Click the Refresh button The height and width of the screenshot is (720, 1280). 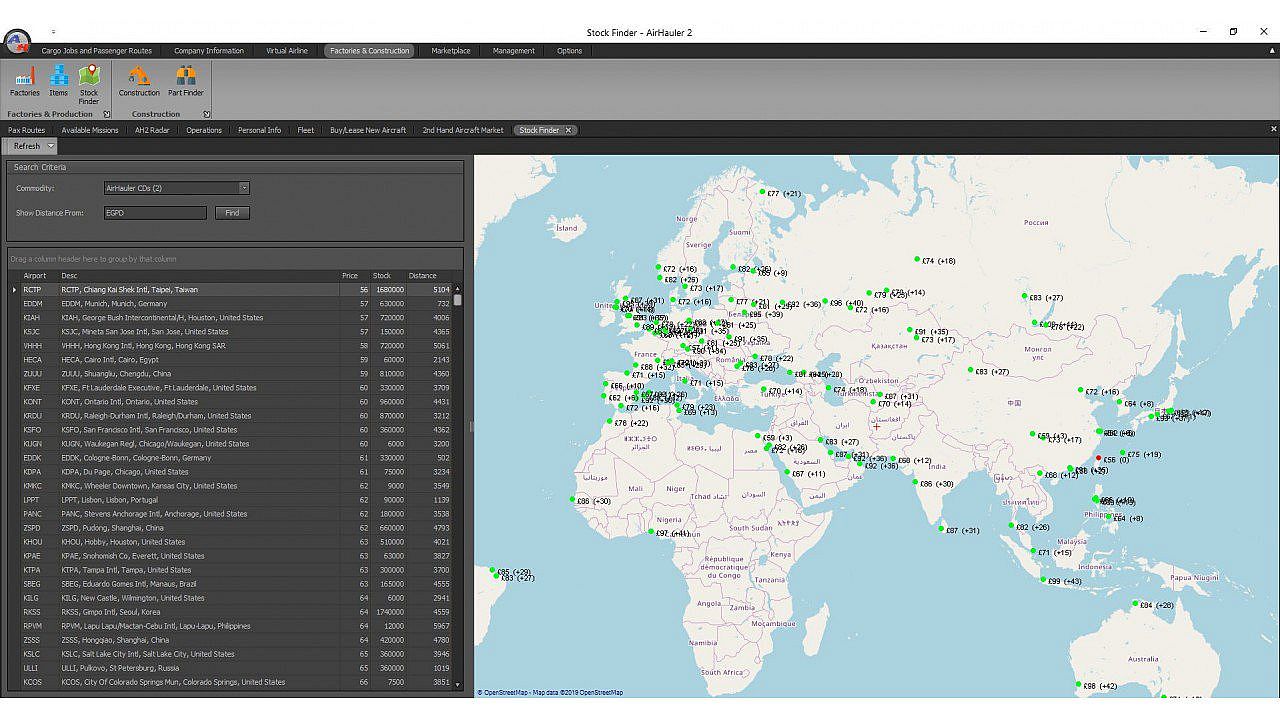click(27, 146)
